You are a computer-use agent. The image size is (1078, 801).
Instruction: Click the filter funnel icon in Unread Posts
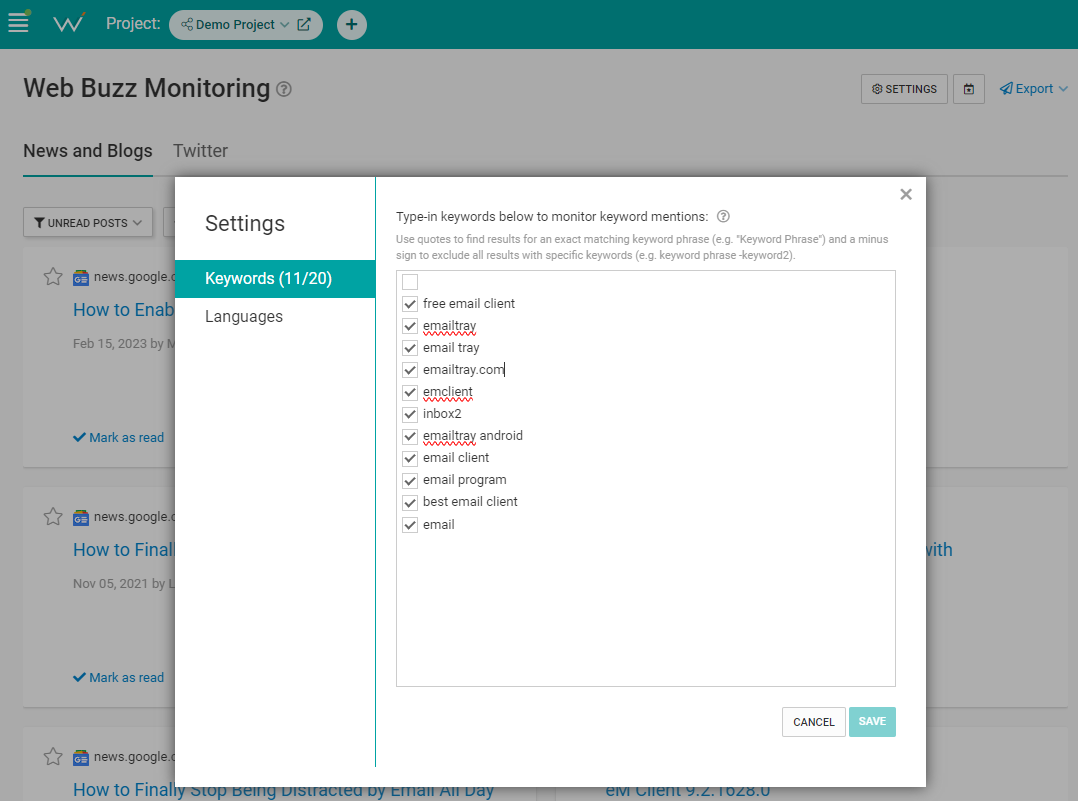pyautogui.click(x=40, y=223)
